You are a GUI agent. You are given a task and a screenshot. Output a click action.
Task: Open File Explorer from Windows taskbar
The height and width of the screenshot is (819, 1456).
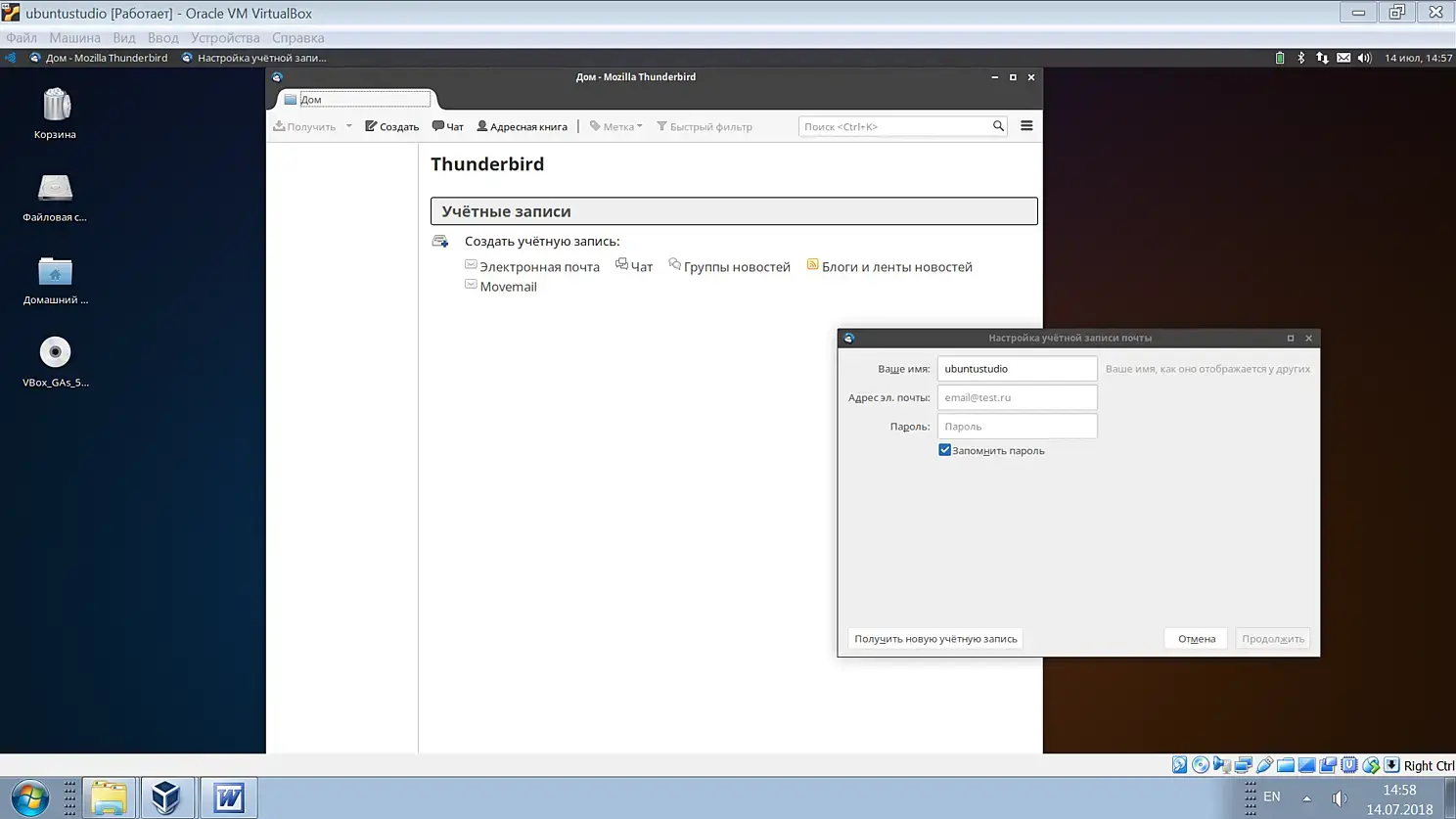pos(110,798)
